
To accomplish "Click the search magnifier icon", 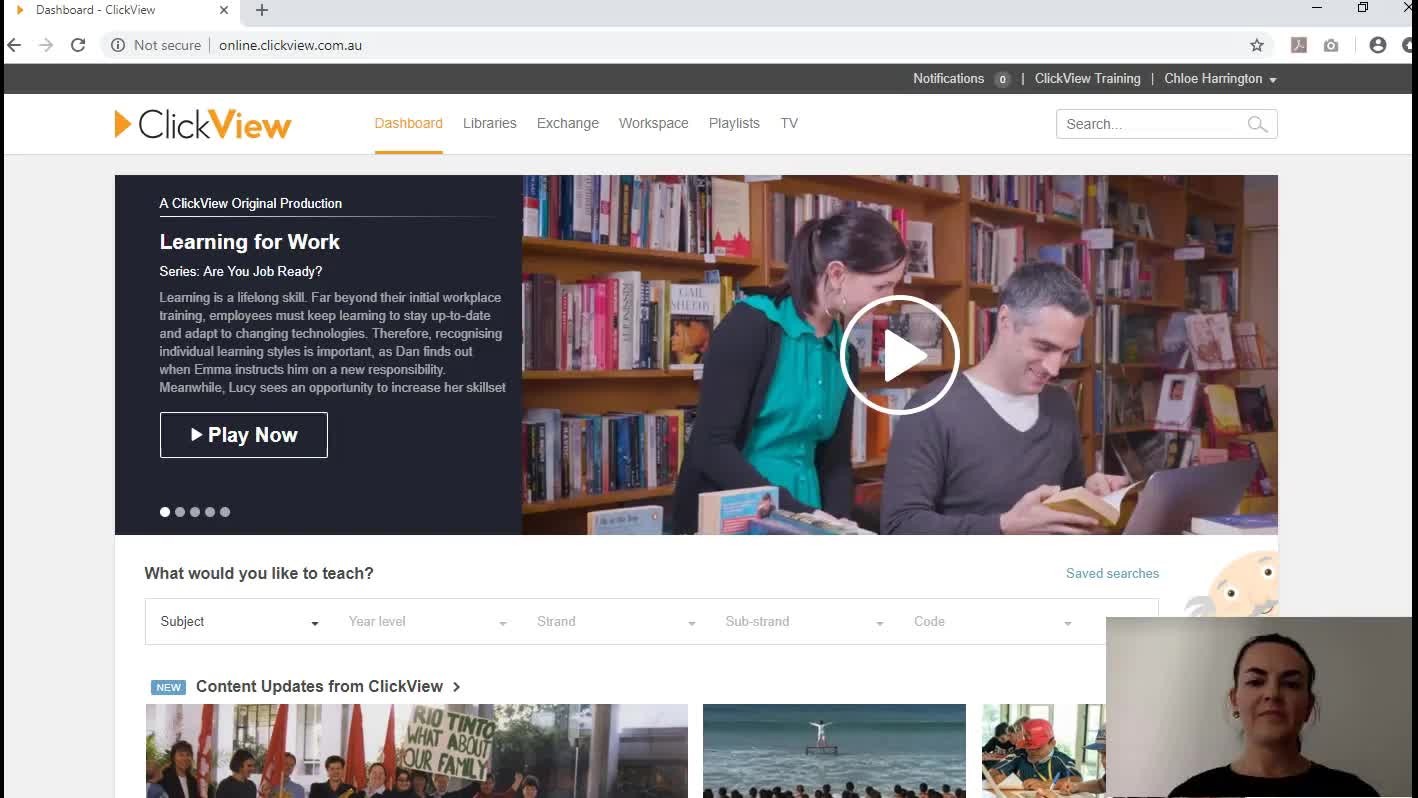I will (x=1257, y=124).
